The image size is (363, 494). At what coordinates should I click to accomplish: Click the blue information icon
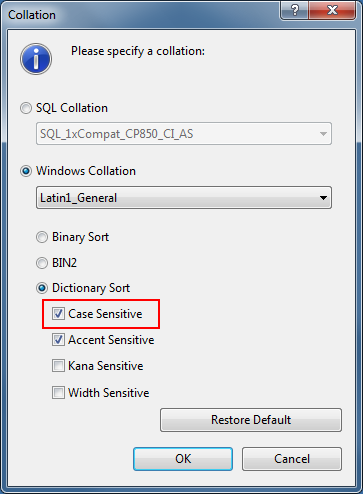click(x=36, y=59)
